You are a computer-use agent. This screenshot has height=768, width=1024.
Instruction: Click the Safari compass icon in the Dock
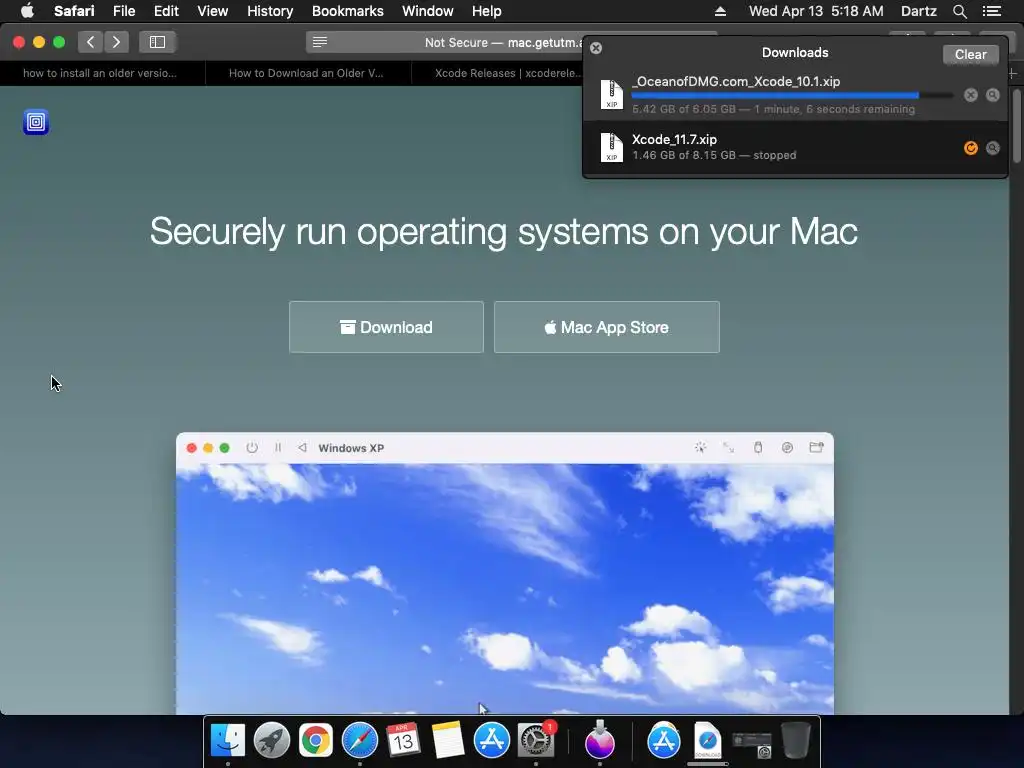(360, 741)
